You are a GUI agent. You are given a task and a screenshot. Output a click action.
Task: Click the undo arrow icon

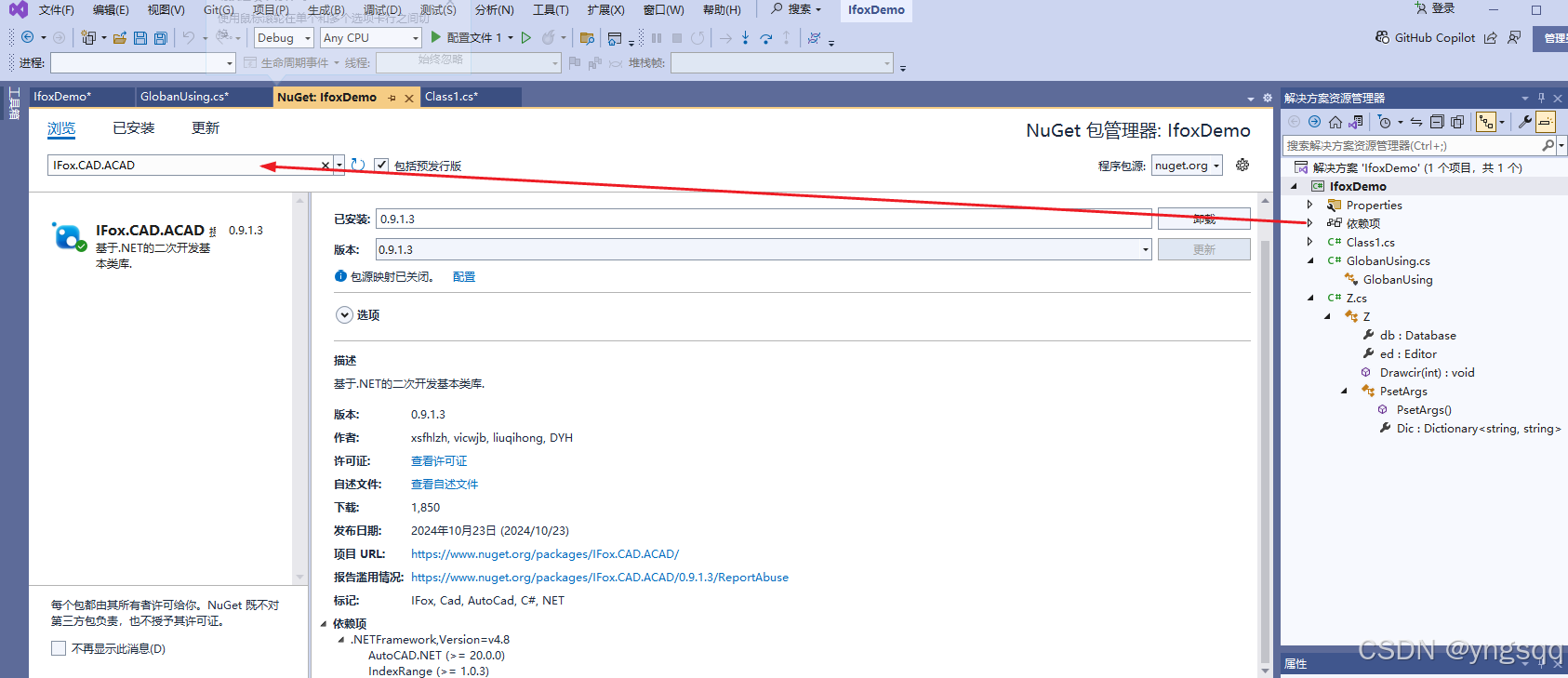[x=189, y=37]
